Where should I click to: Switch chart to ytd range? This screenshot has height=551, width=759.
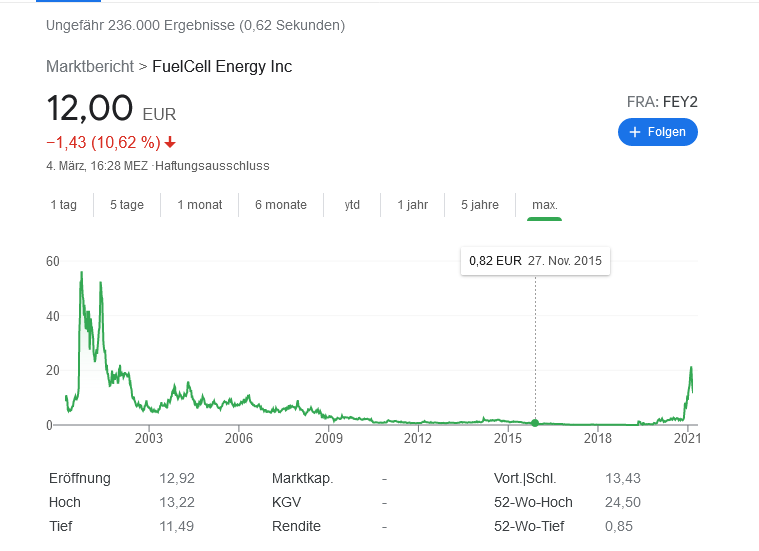(352, 205)
